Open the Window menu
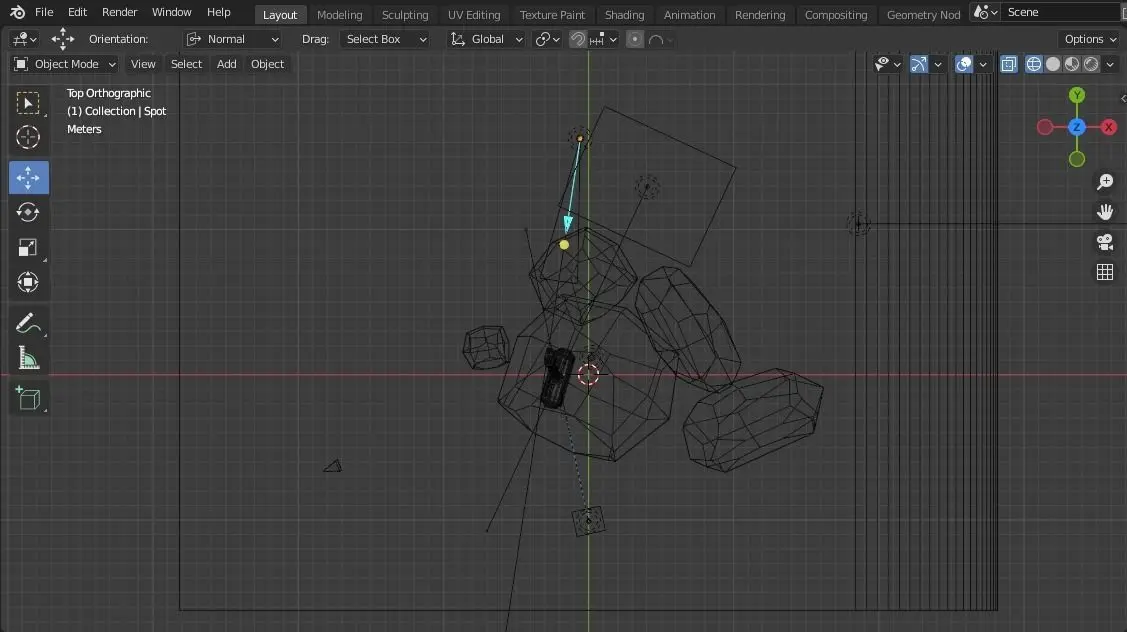The height and width of the screenshot is (632, 1127). coord(172,12)
